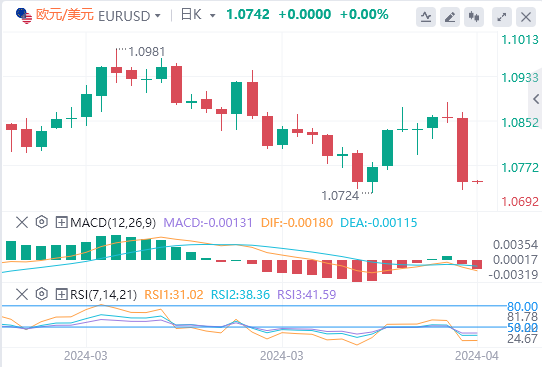Click the 欧元/美元 pair name

(65, 15)
